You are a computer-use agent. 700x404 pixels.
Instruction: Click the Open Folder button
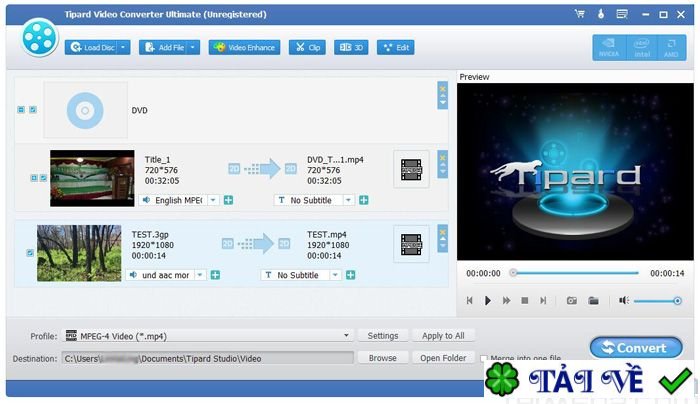(x=443, y=358)
